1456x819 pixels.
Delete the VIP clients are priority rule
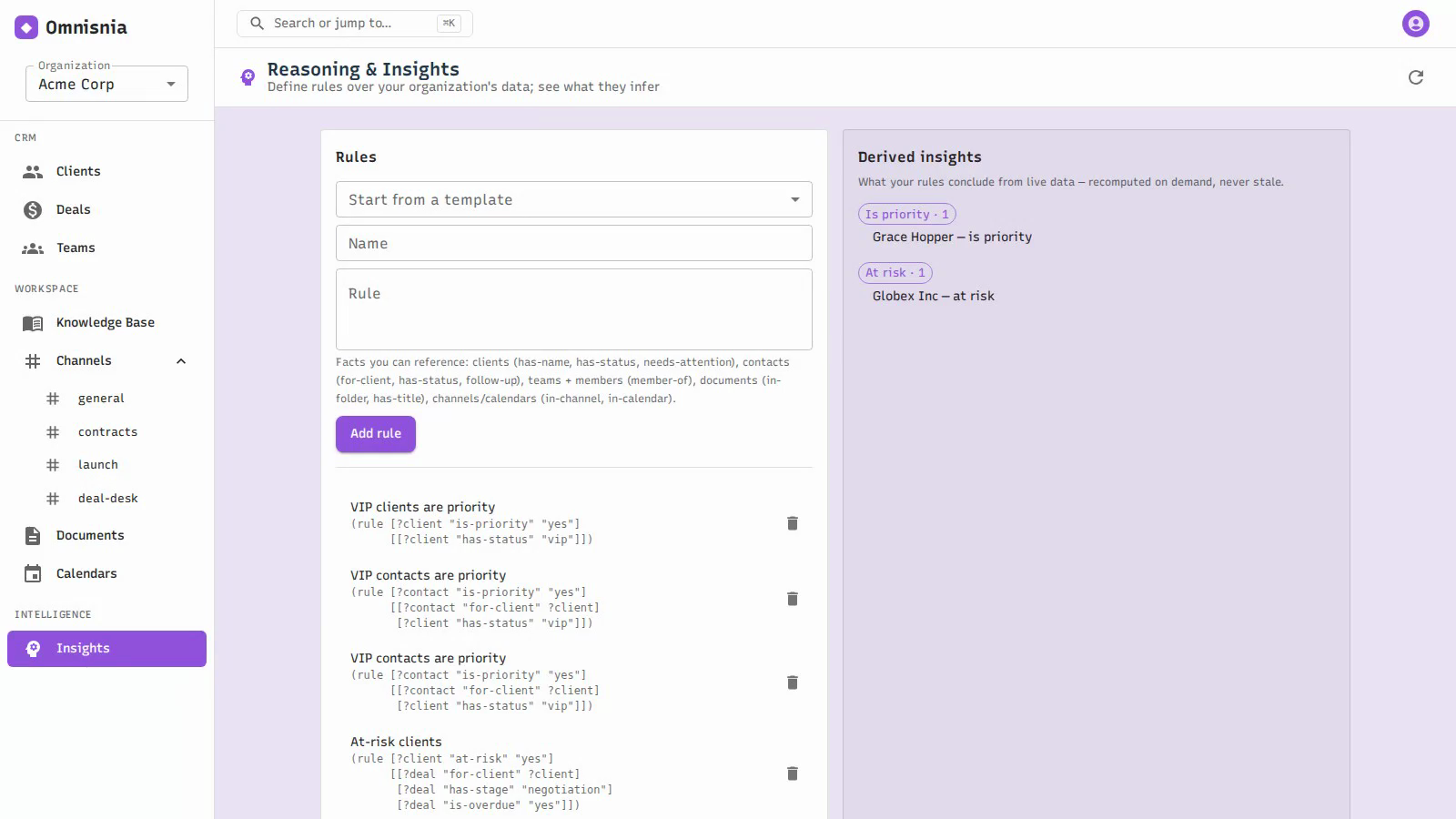coord(793,523)
